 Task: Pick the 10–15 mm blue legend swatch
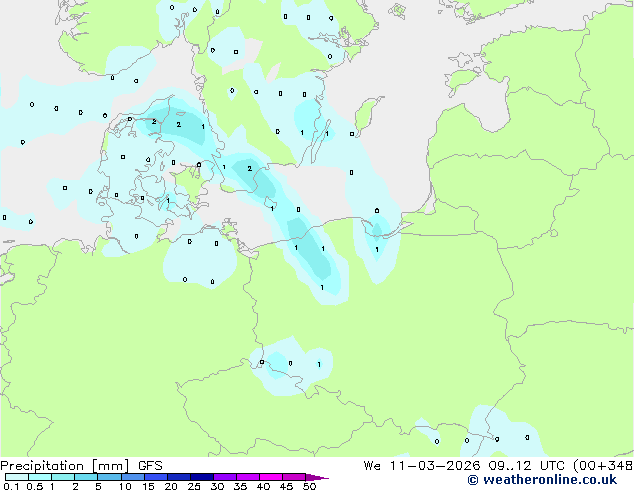click(x=133, y=477)
